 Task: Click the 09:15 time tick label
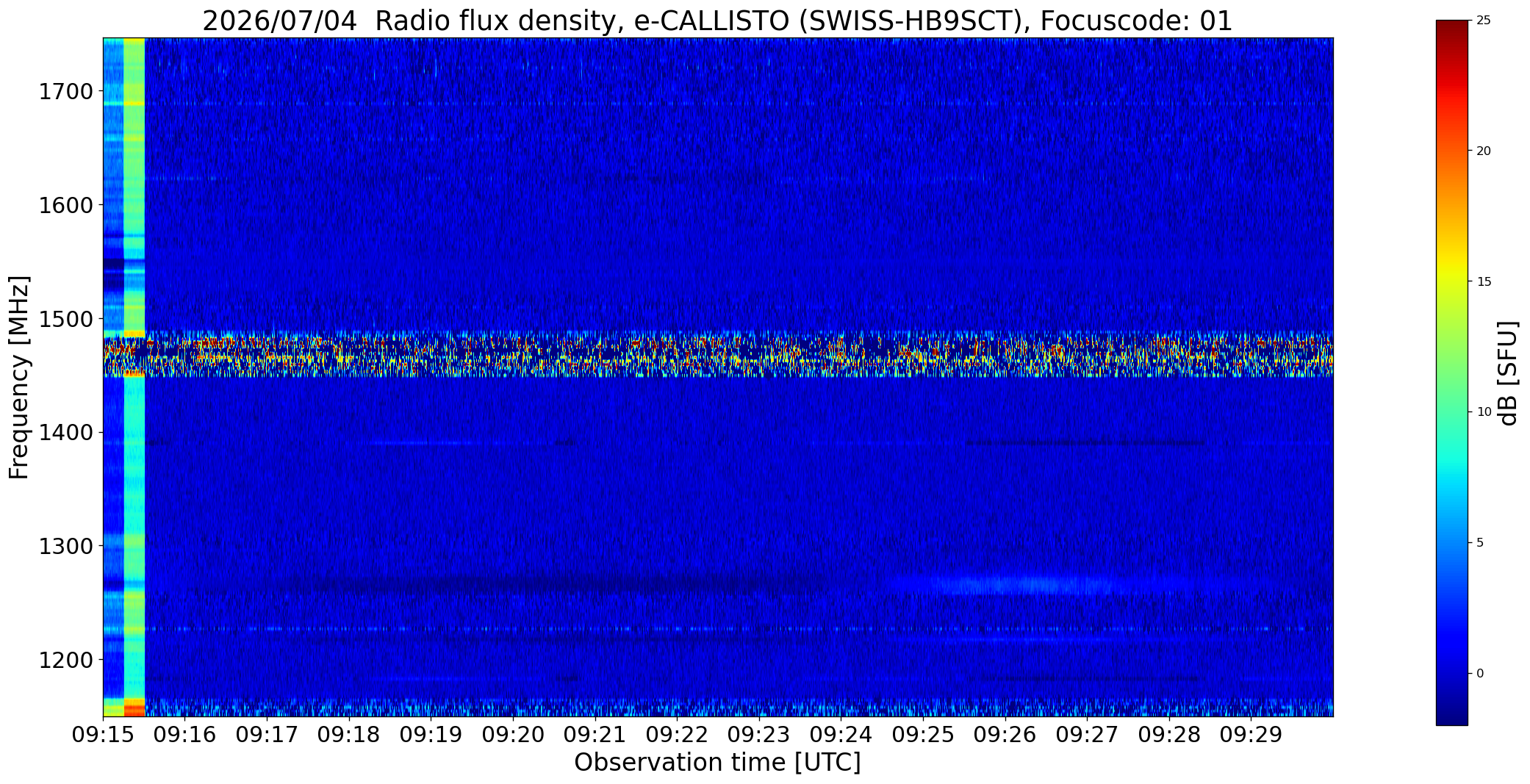pos(103,735)
